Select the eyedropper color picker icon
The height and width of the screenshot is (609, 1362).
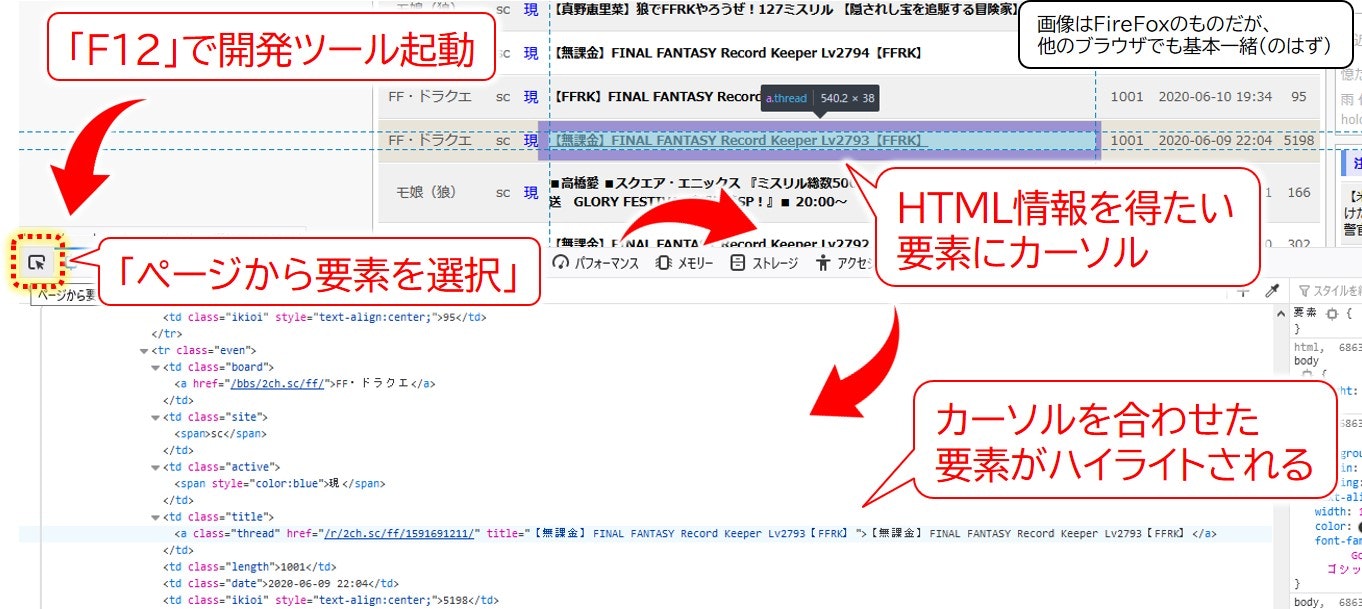pos(1272,290)
